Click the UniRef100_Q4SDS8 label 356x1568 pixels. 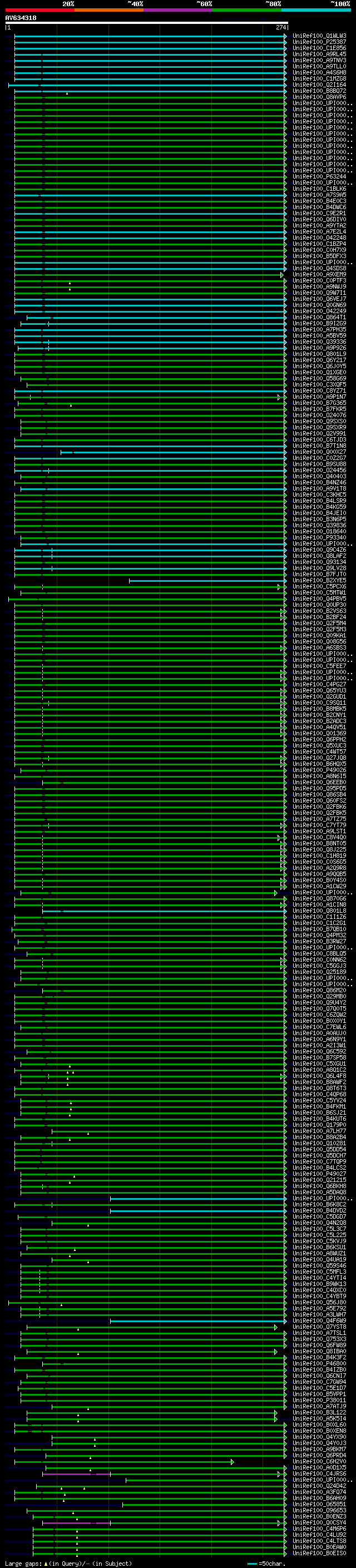click(319, 269)
